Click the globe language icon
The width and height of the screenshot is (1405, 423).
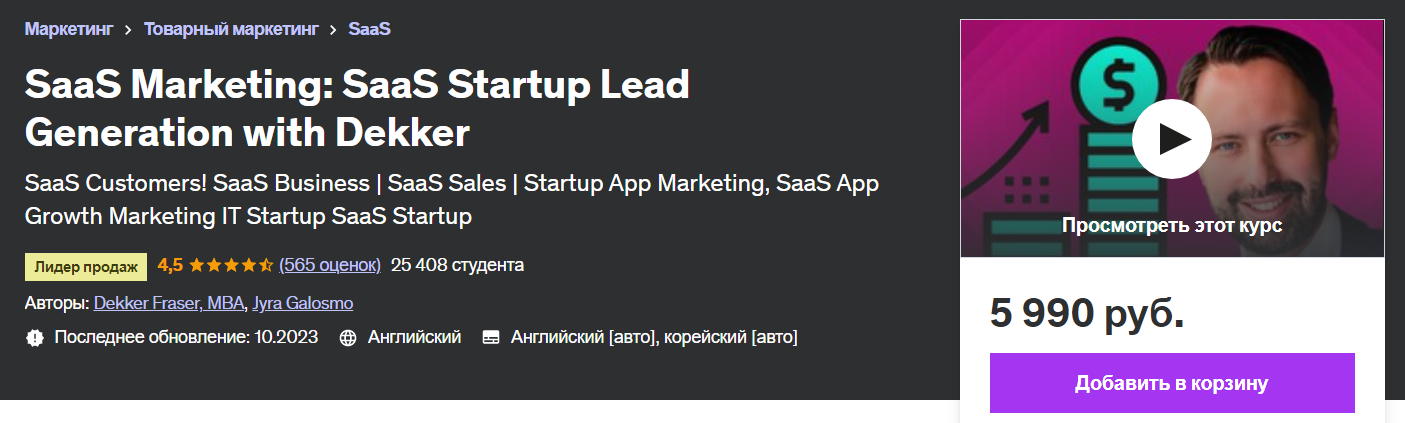pyautogui.click(x=348, y=338)
